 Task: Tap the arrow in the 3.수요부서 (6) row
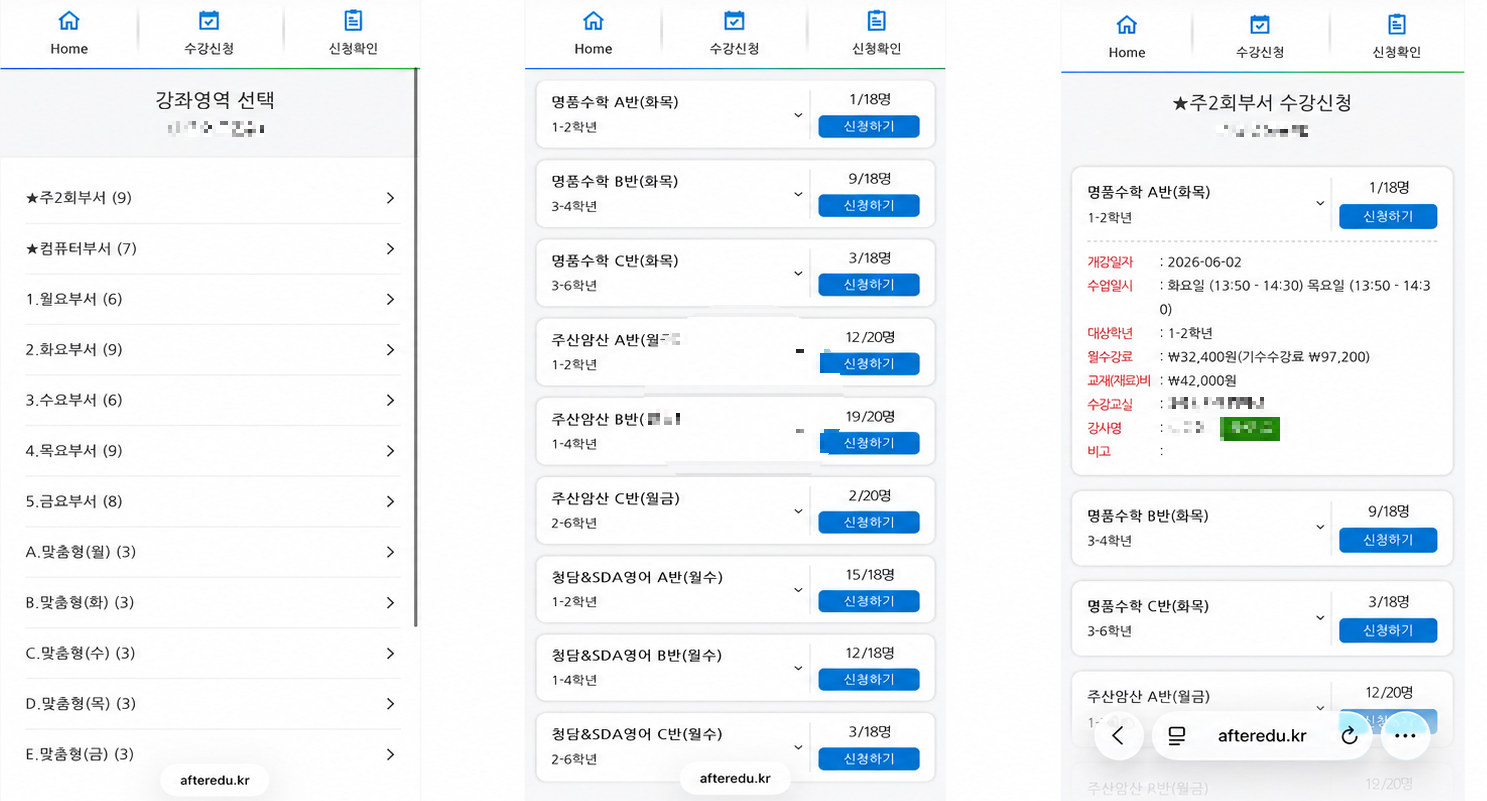coord(390,400)
